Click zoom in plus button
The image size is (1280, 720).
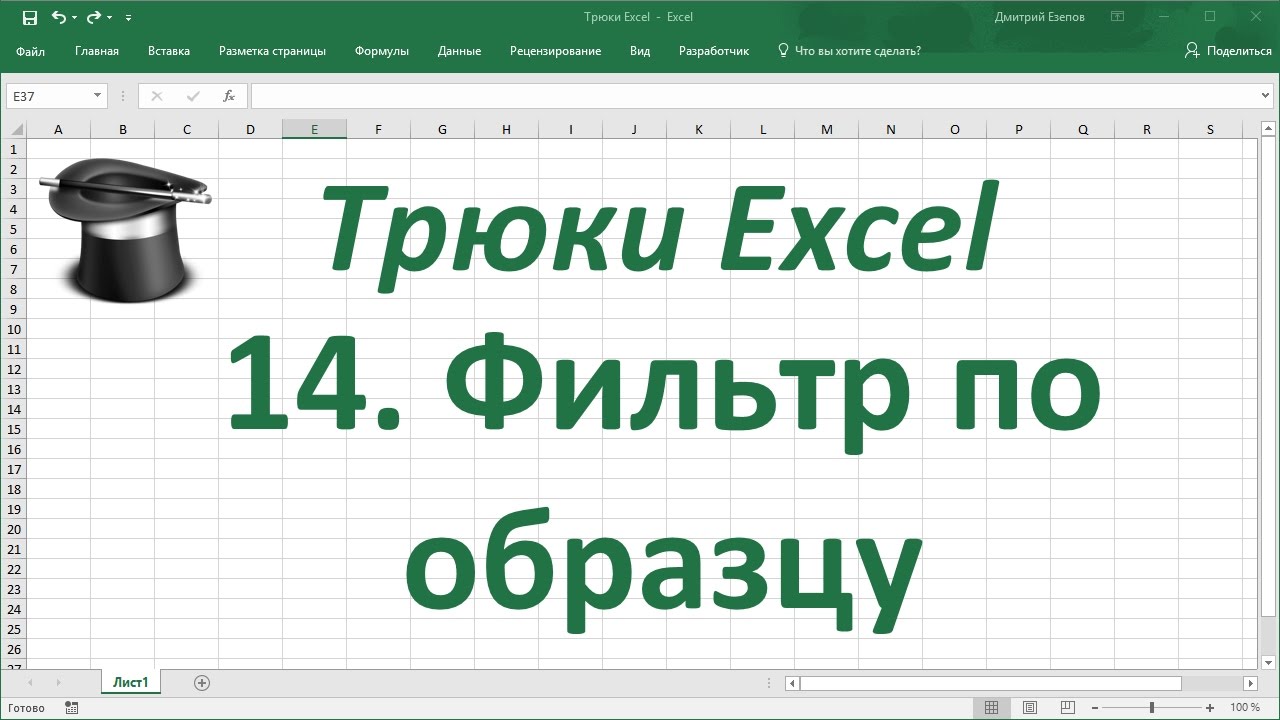tap(1210, 707)
